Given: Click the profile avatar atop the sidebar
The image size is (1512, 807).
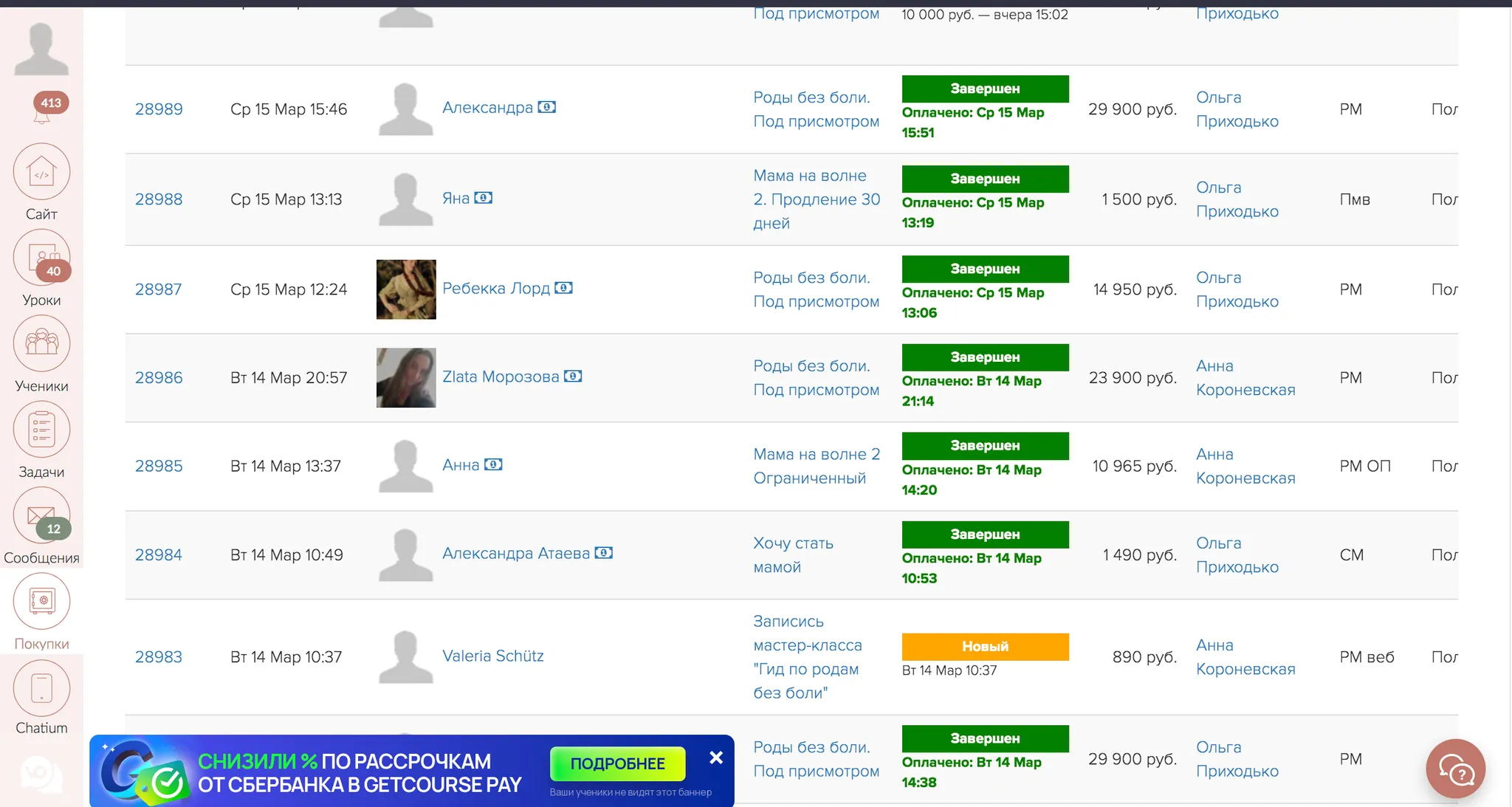Looking at the screenshot, I should 41,49.
